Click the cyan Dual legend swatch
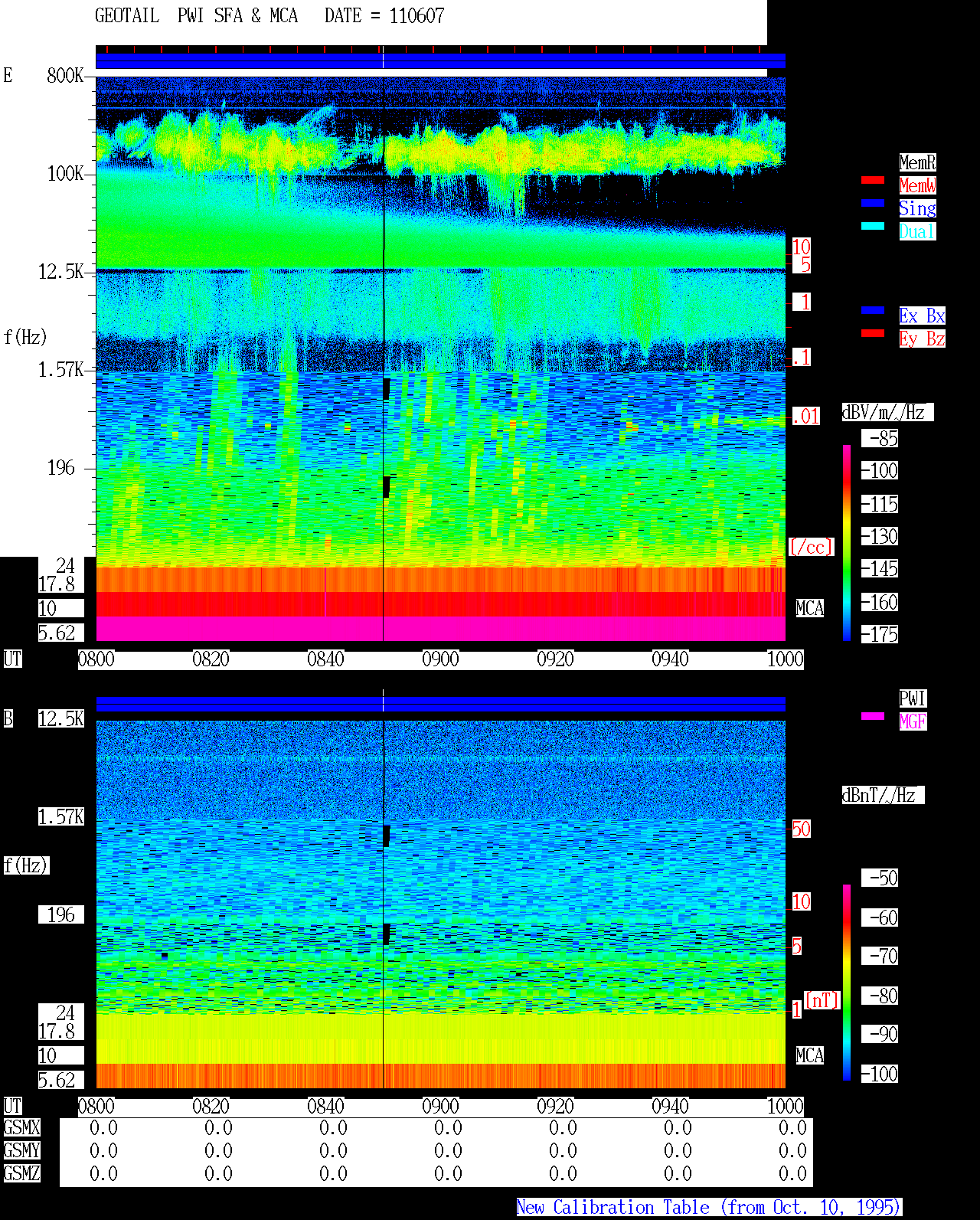 [873, 226]
